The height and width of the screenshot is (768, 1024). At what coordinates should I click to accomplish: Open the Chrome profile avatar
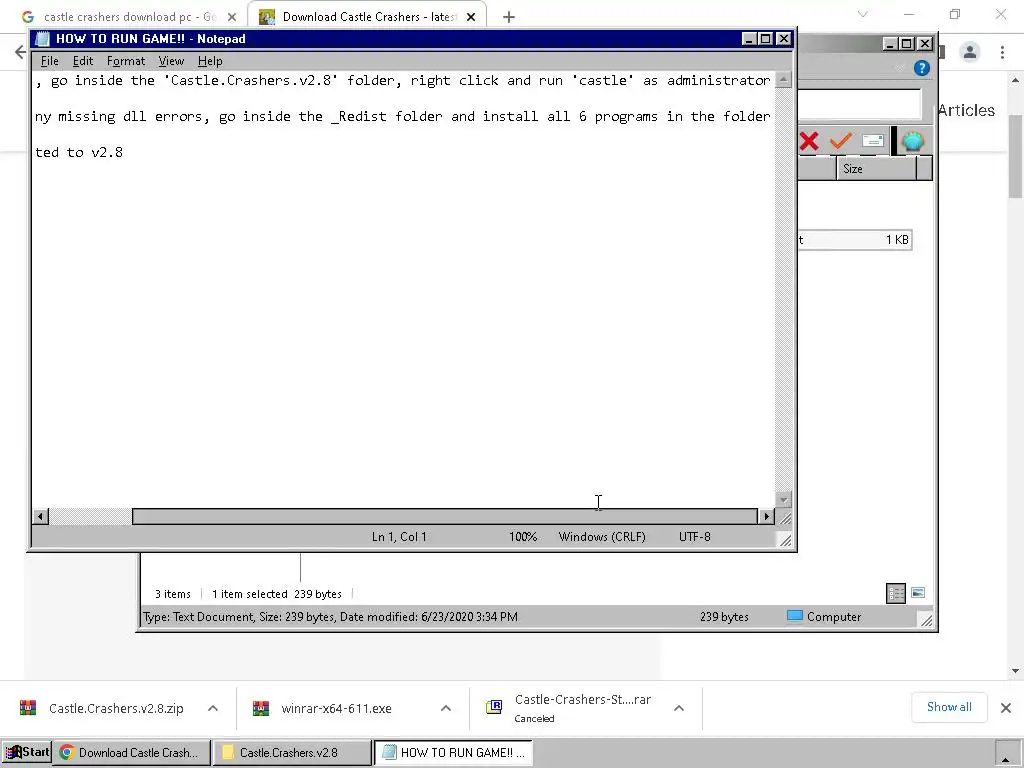(970, 52)
